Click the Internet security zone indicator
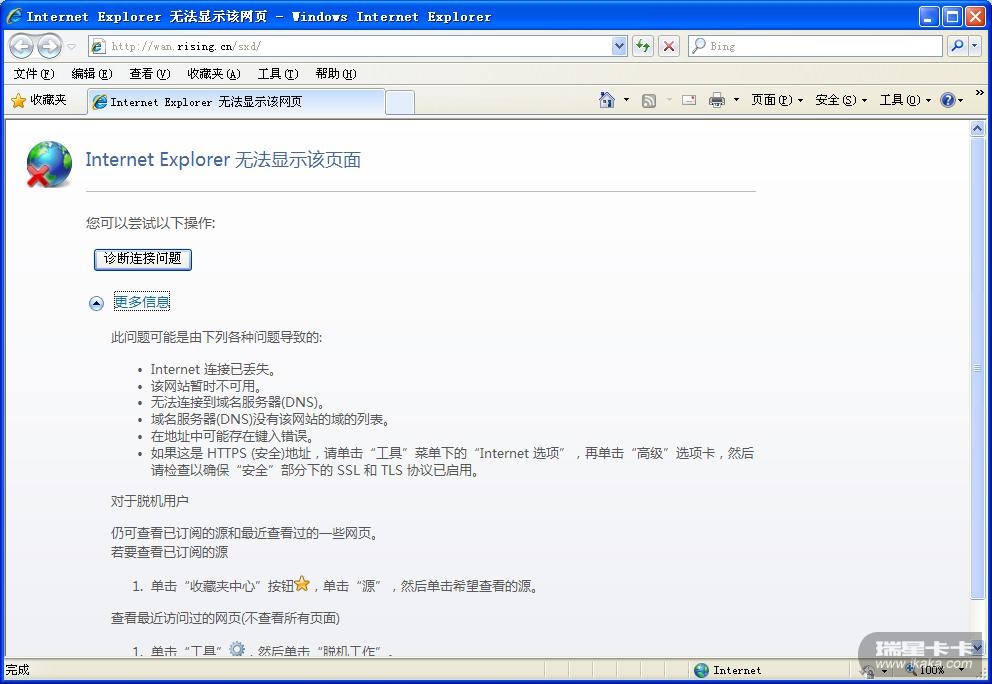 [728, 670]
